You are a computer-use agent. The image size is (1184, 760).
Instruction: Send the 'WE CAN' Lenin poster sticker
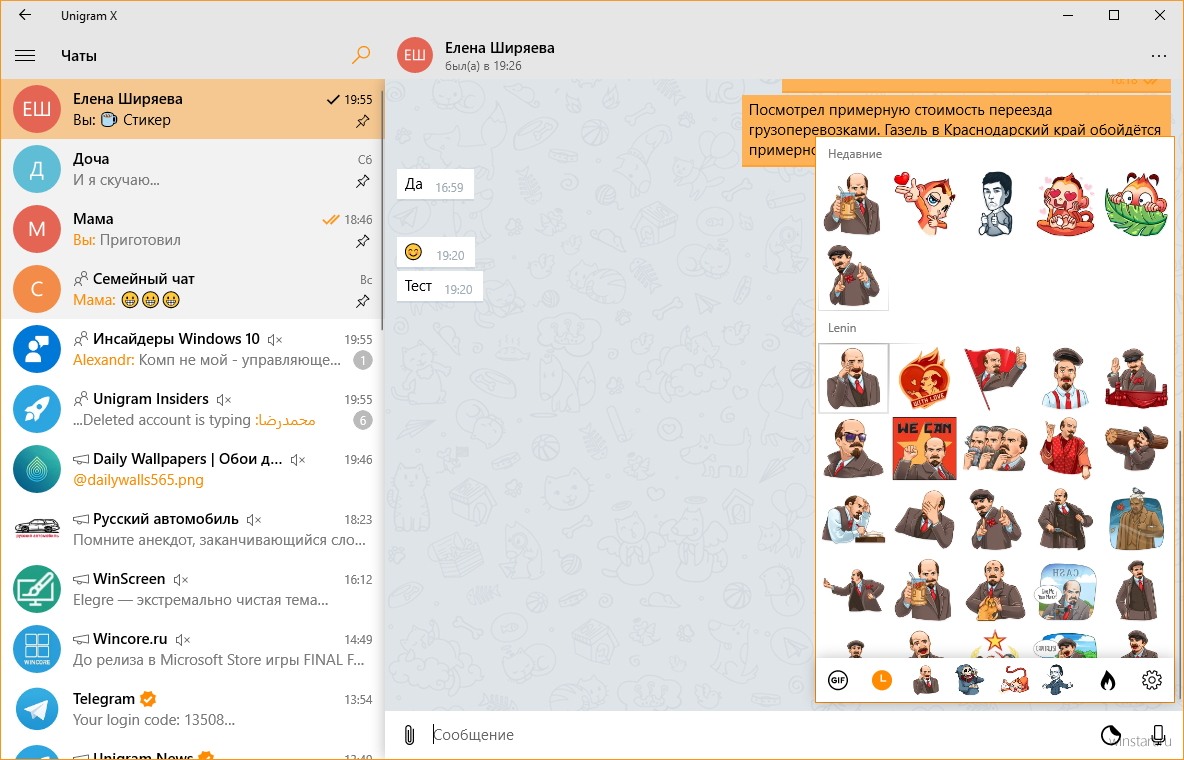(925, 448)
